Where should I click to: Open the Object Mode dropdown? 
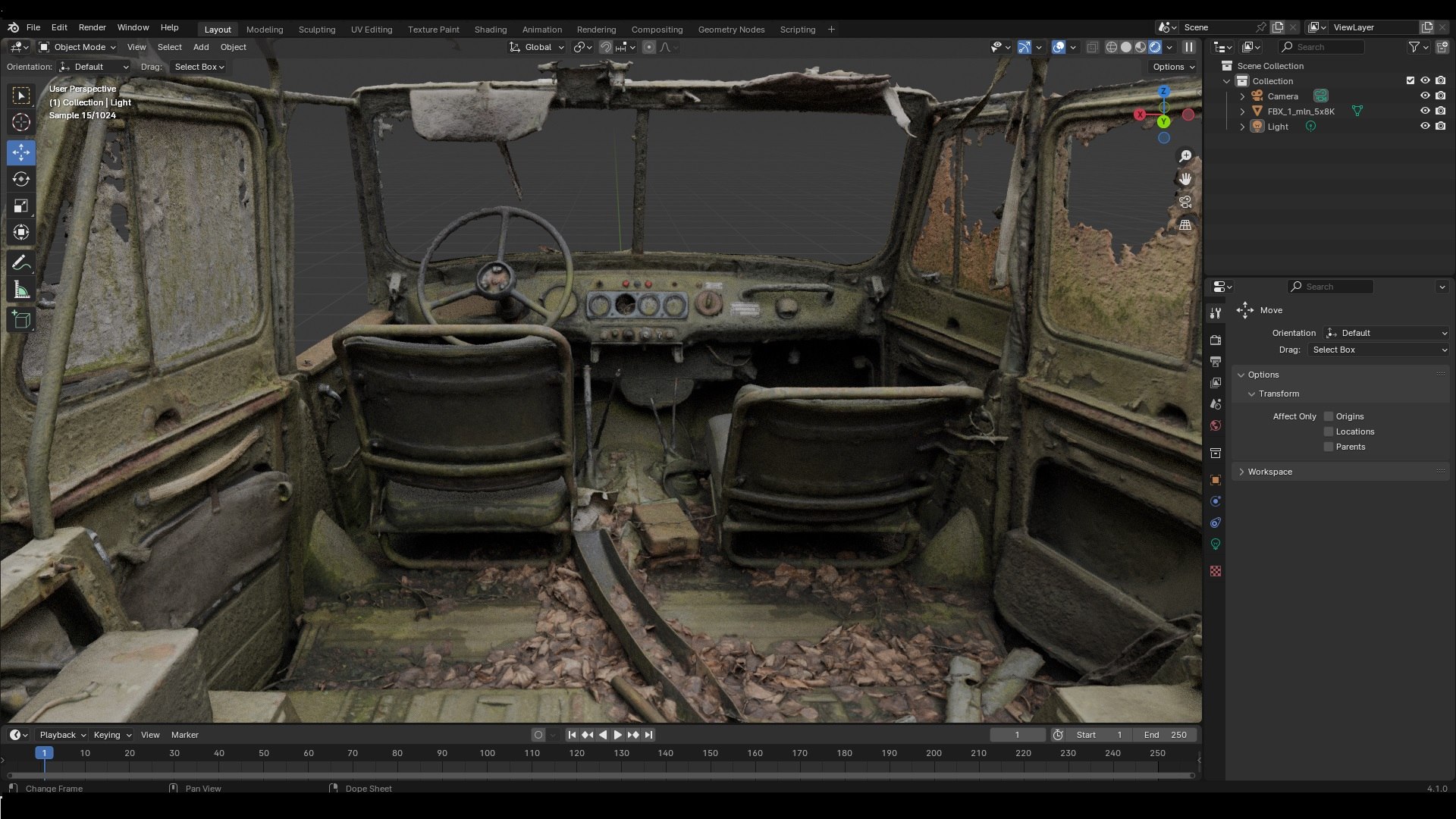pos(77,47)
